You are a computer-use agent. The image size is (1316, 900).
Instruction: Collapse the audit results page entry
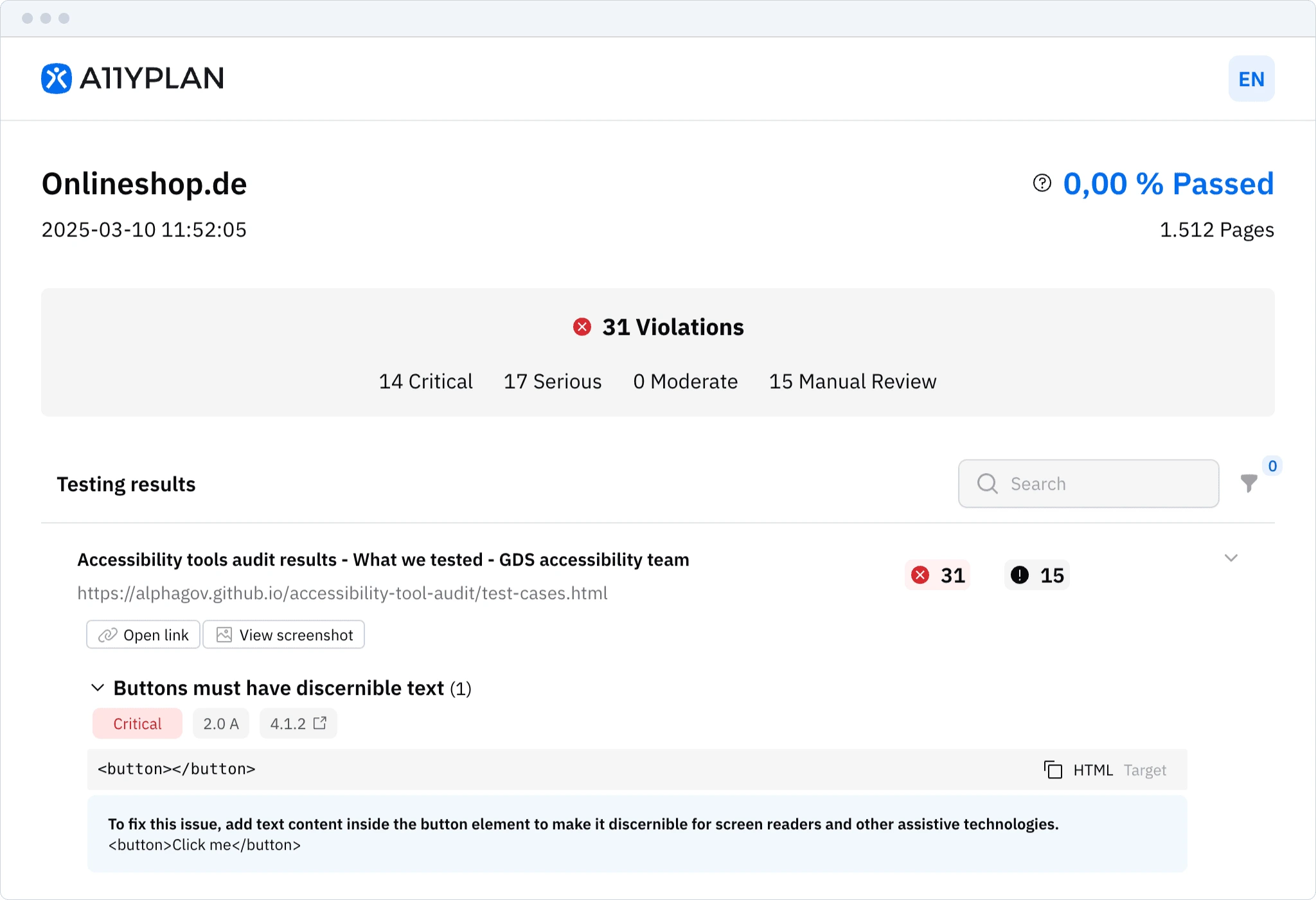(x=1231, y=558)
